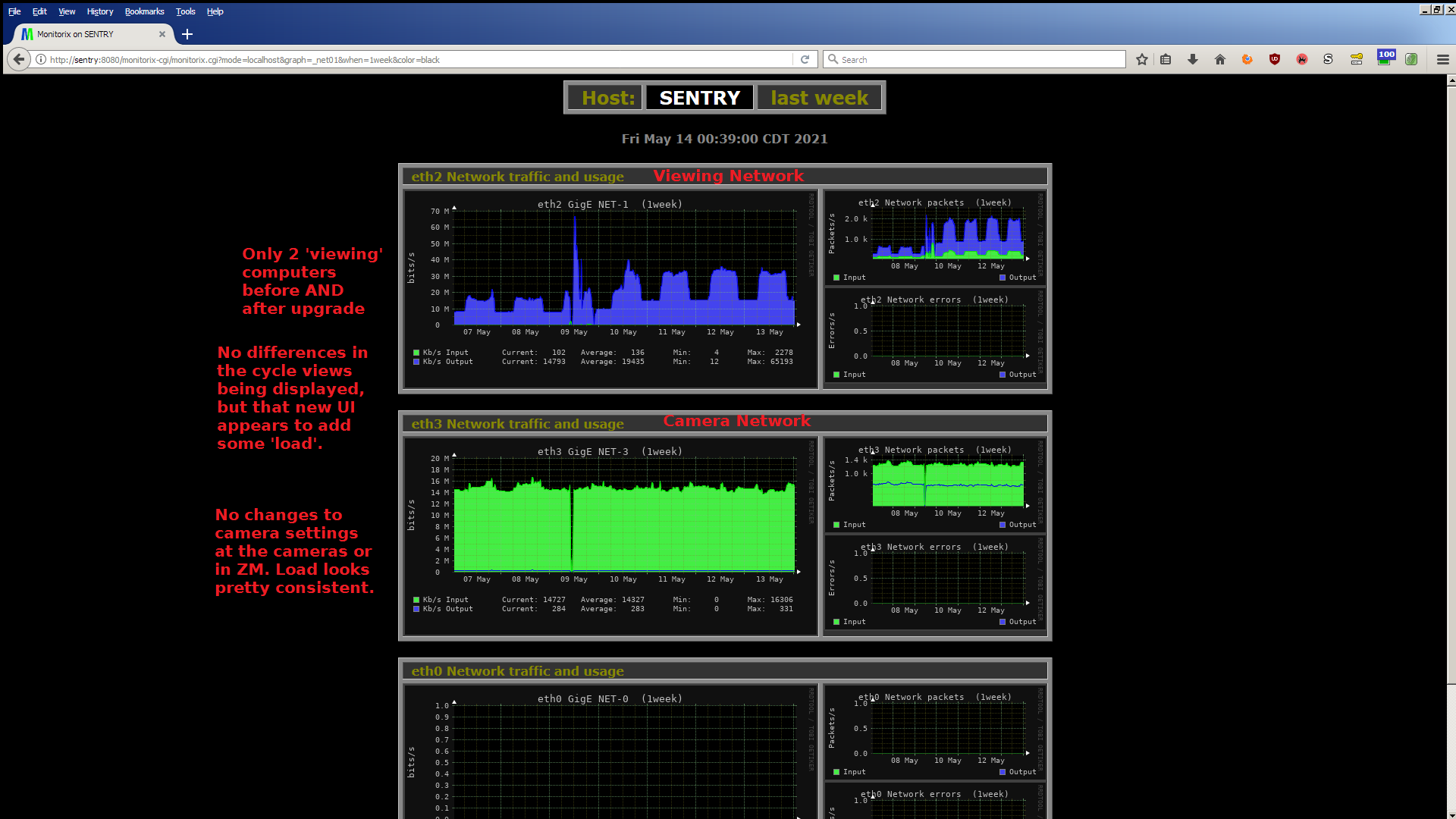
Task: Close the Monitorix on SENTRY tab
Action: pos(162,34)
